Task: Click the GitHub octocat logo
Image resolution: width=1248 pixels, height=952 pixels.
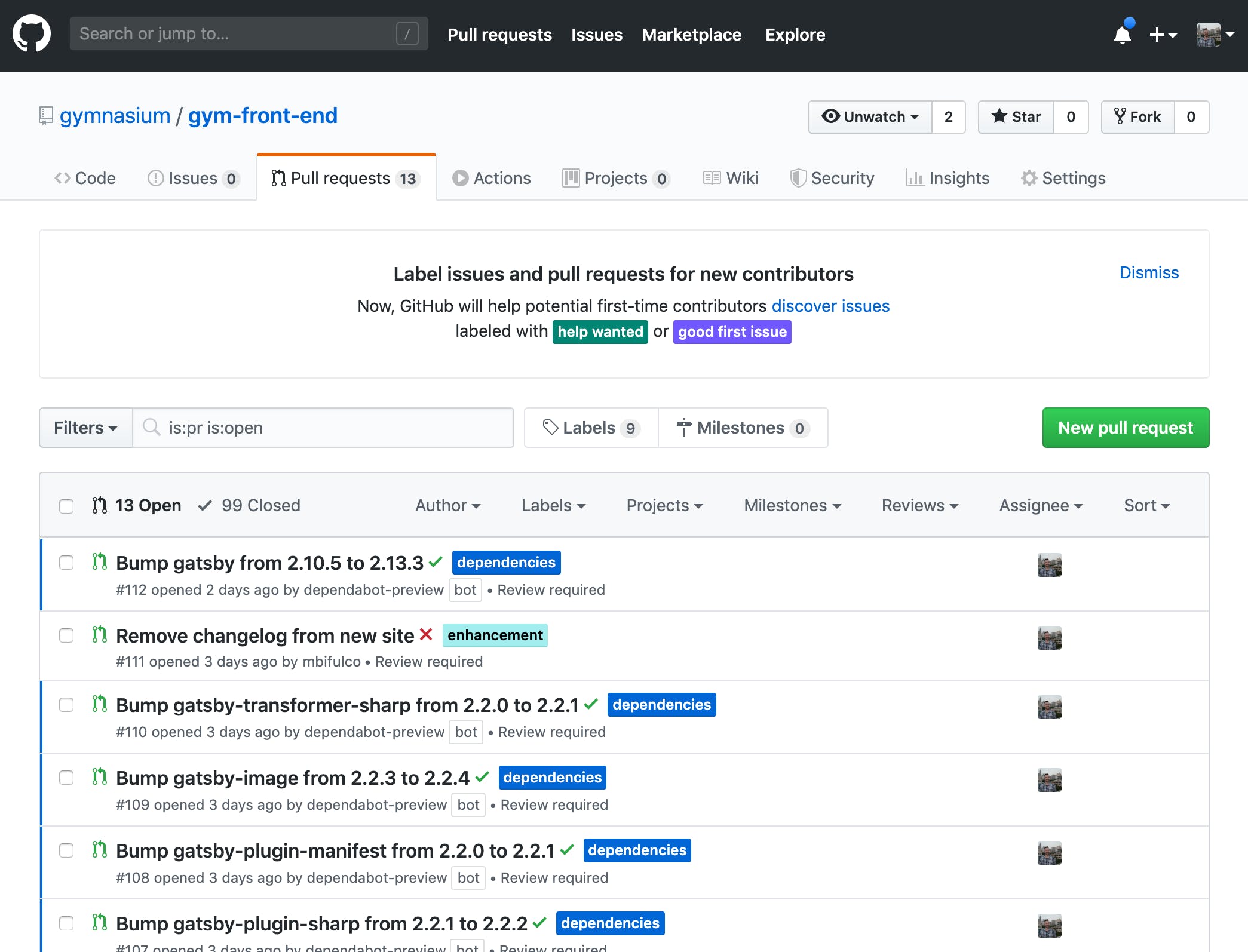Action: tap(32, 34)
